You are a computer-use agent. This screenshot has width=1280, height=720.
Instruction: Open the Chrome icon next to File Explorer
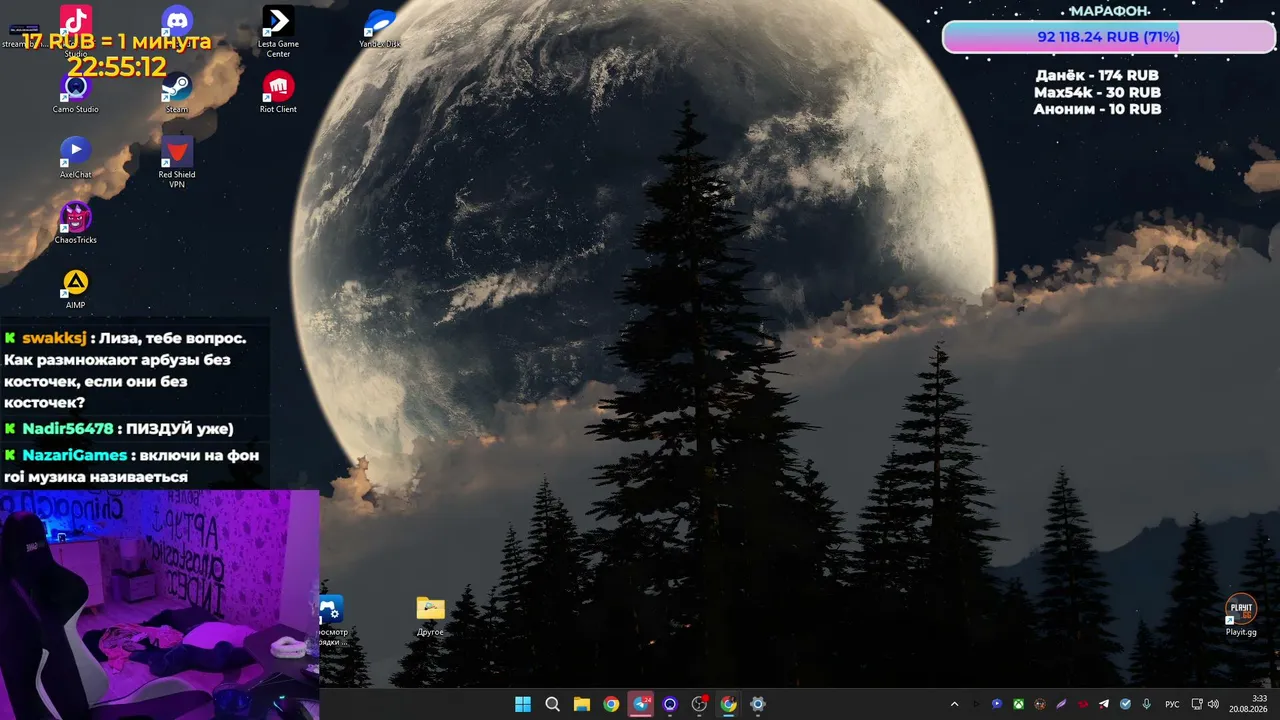click(x=611, y=704)
